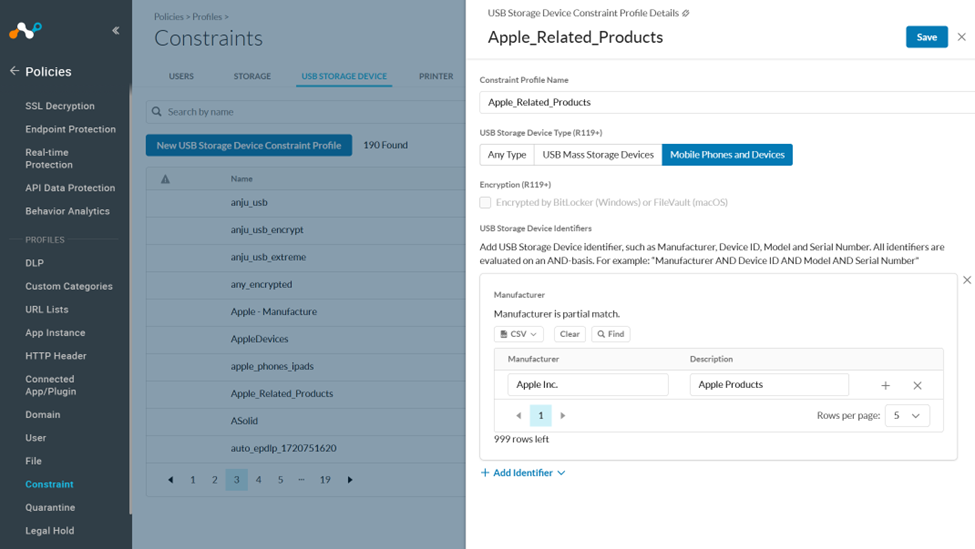The image size is (975, 549).
Task: Open the Storage tab
Action: 252,76
